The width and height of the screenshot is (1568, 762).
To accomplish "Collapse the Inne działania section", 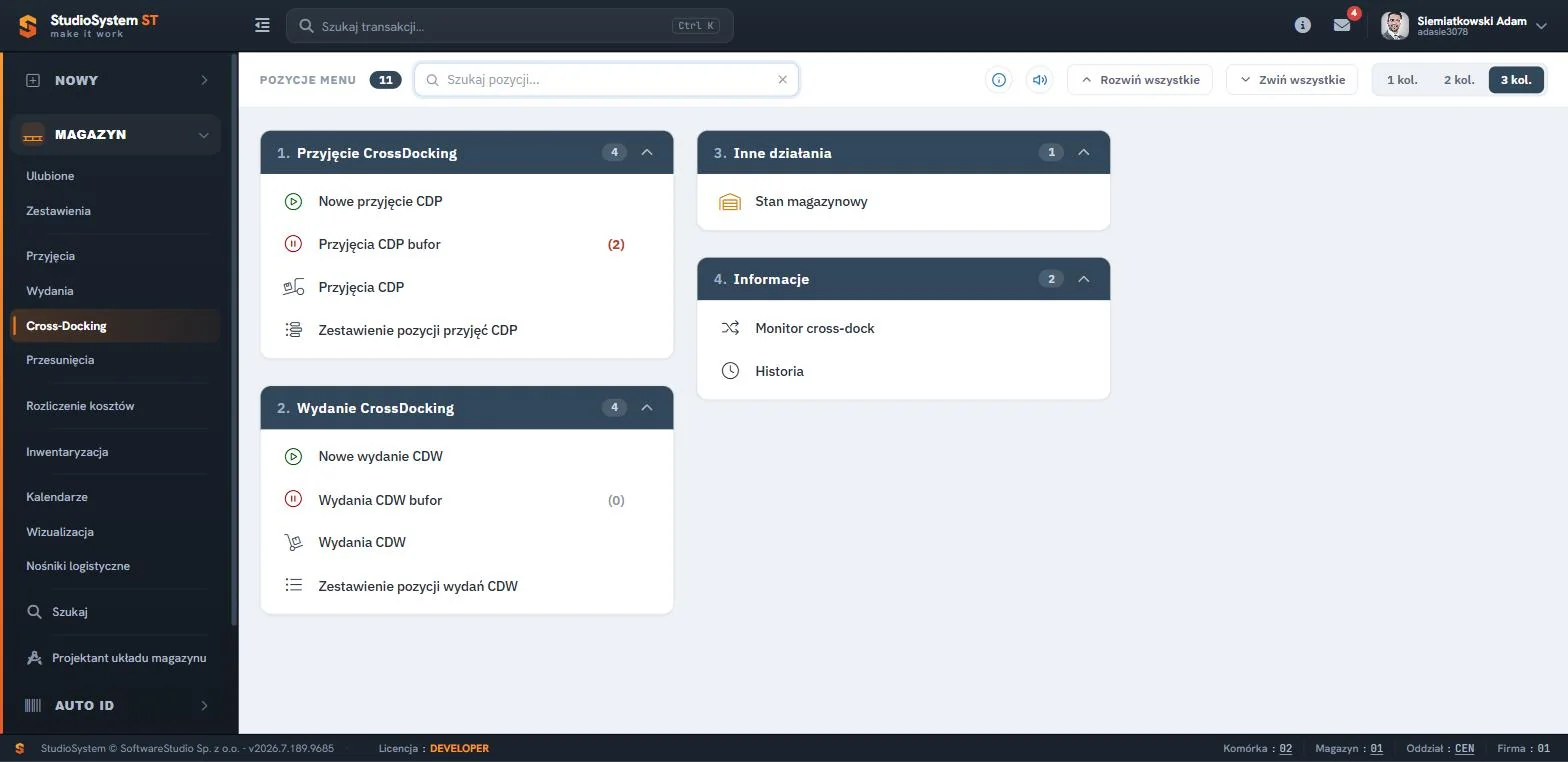I will point(1084,153).
